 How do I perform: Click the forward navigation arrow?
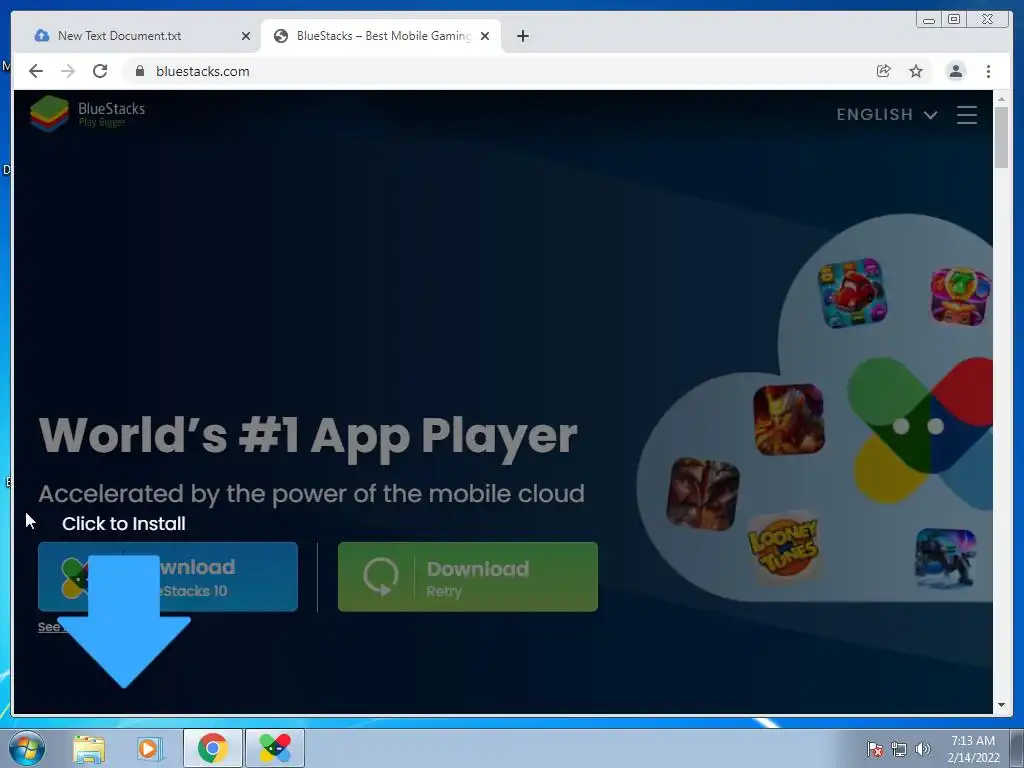coord(68,71)
